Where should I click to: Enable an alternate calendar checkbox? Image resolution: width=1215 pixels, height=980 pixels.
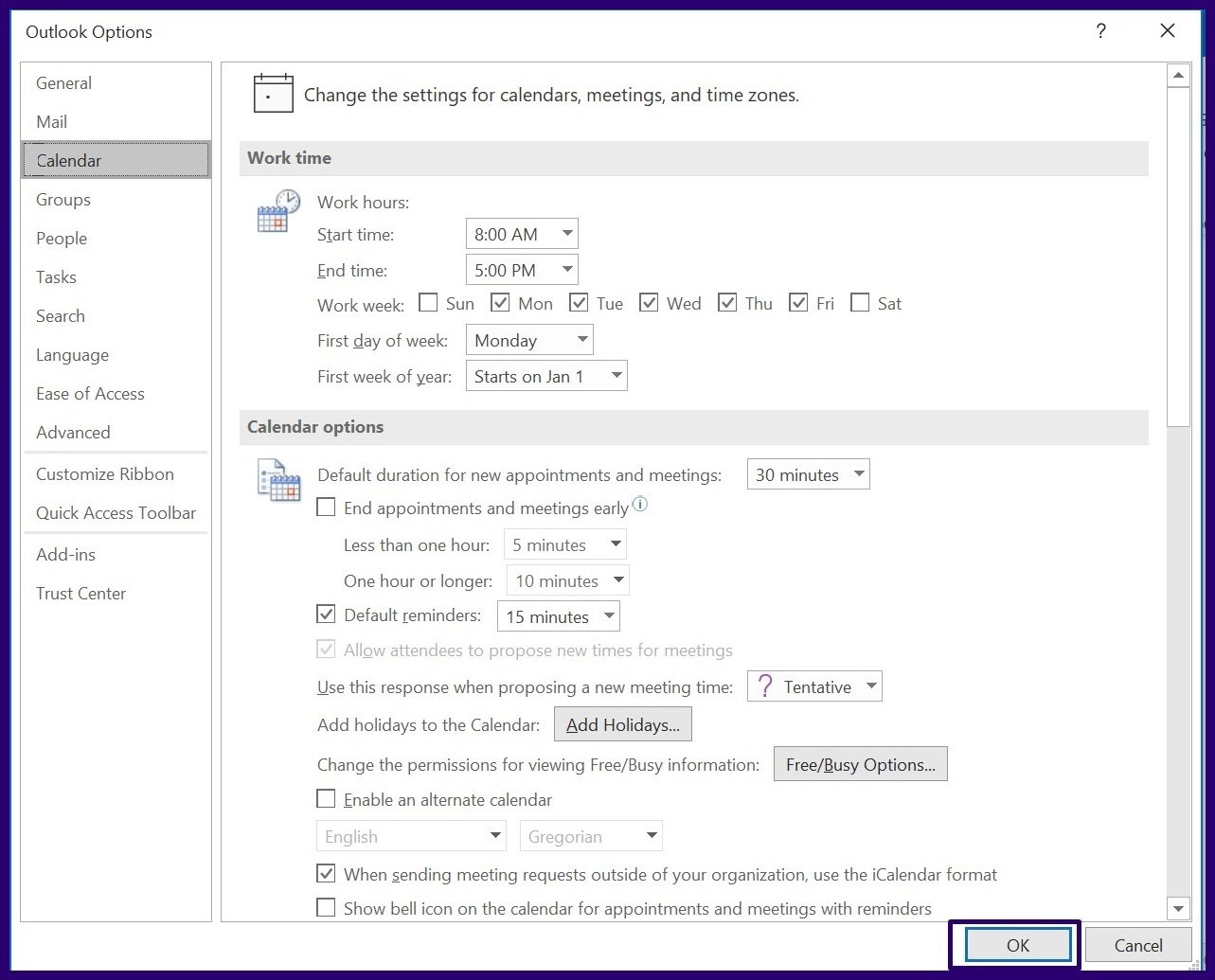(x=326, y=799)
